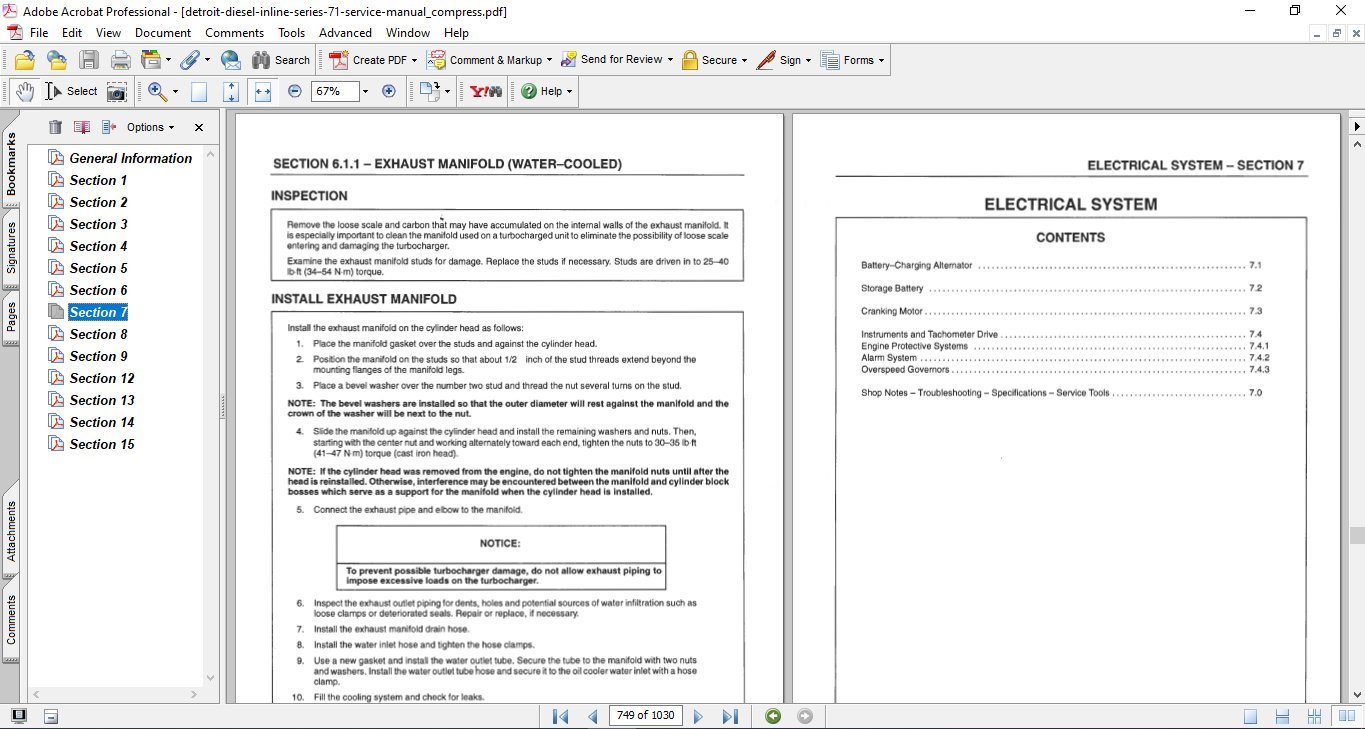Click the Print icon in the toolbar

(x=120, y=60)
